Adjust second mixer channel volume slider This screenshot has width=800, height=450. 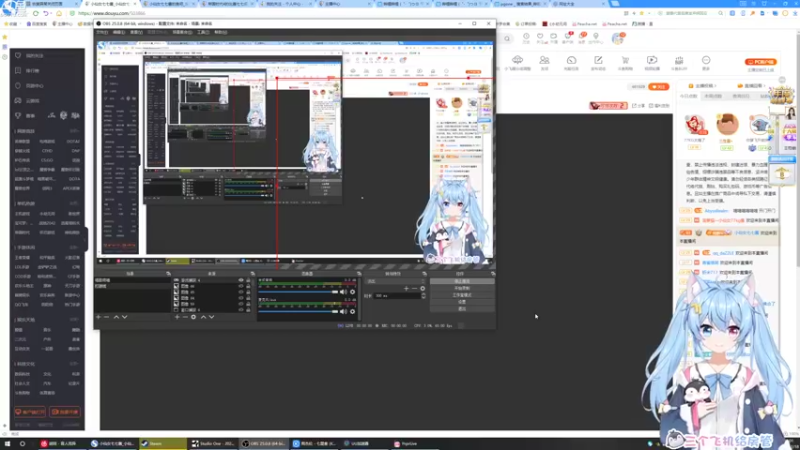[298, 311]
